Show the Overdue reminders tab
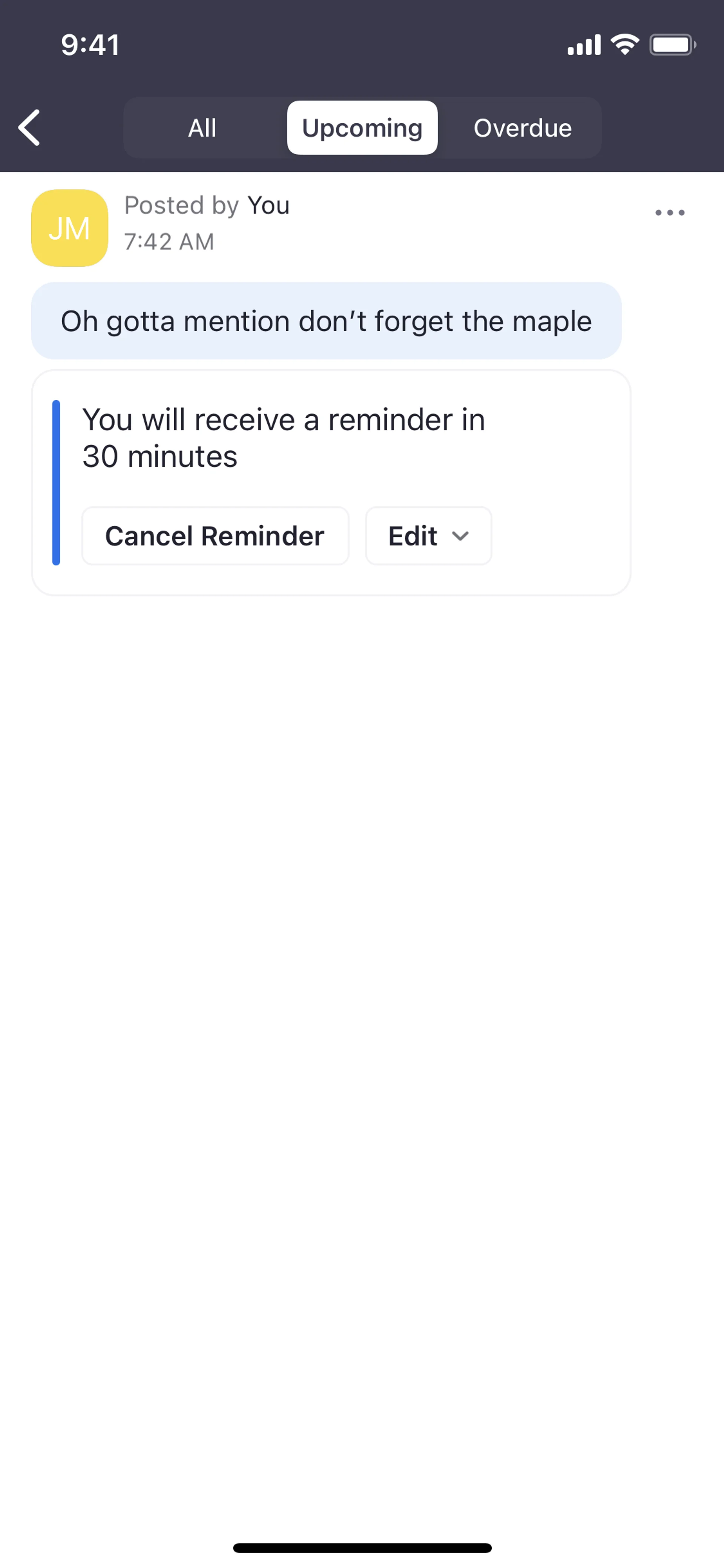This screenshot has height=1568, width=724. click(523, 128)
